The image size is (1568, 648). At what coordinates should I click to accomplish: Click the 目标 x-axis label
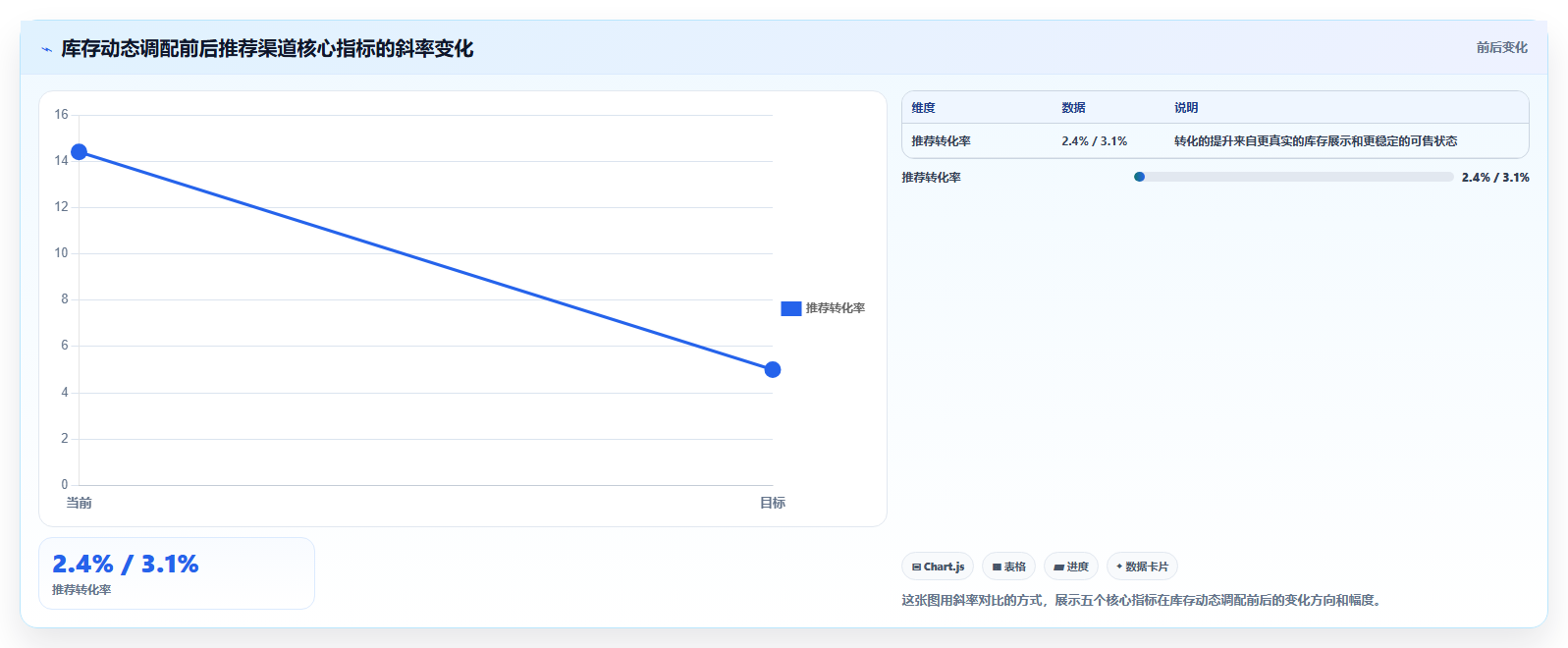pyautogui.click(x=772, y=503)
